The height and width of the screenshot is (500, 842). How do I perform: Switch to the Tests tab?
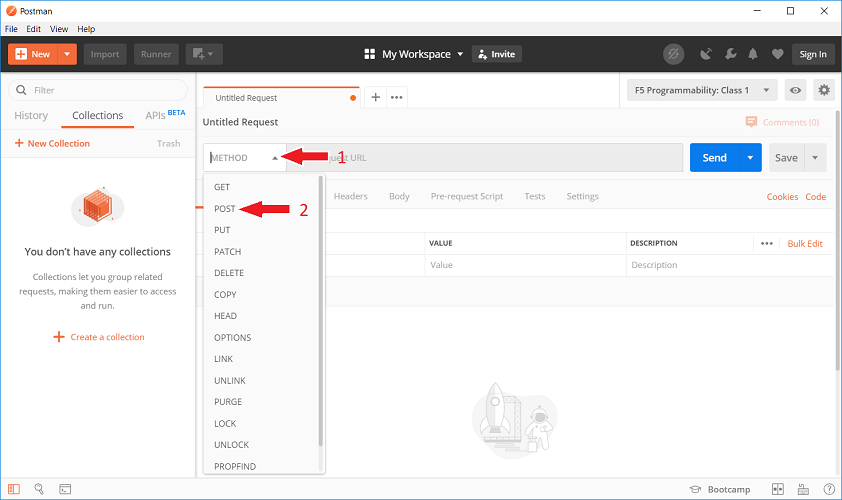(535, 197)
